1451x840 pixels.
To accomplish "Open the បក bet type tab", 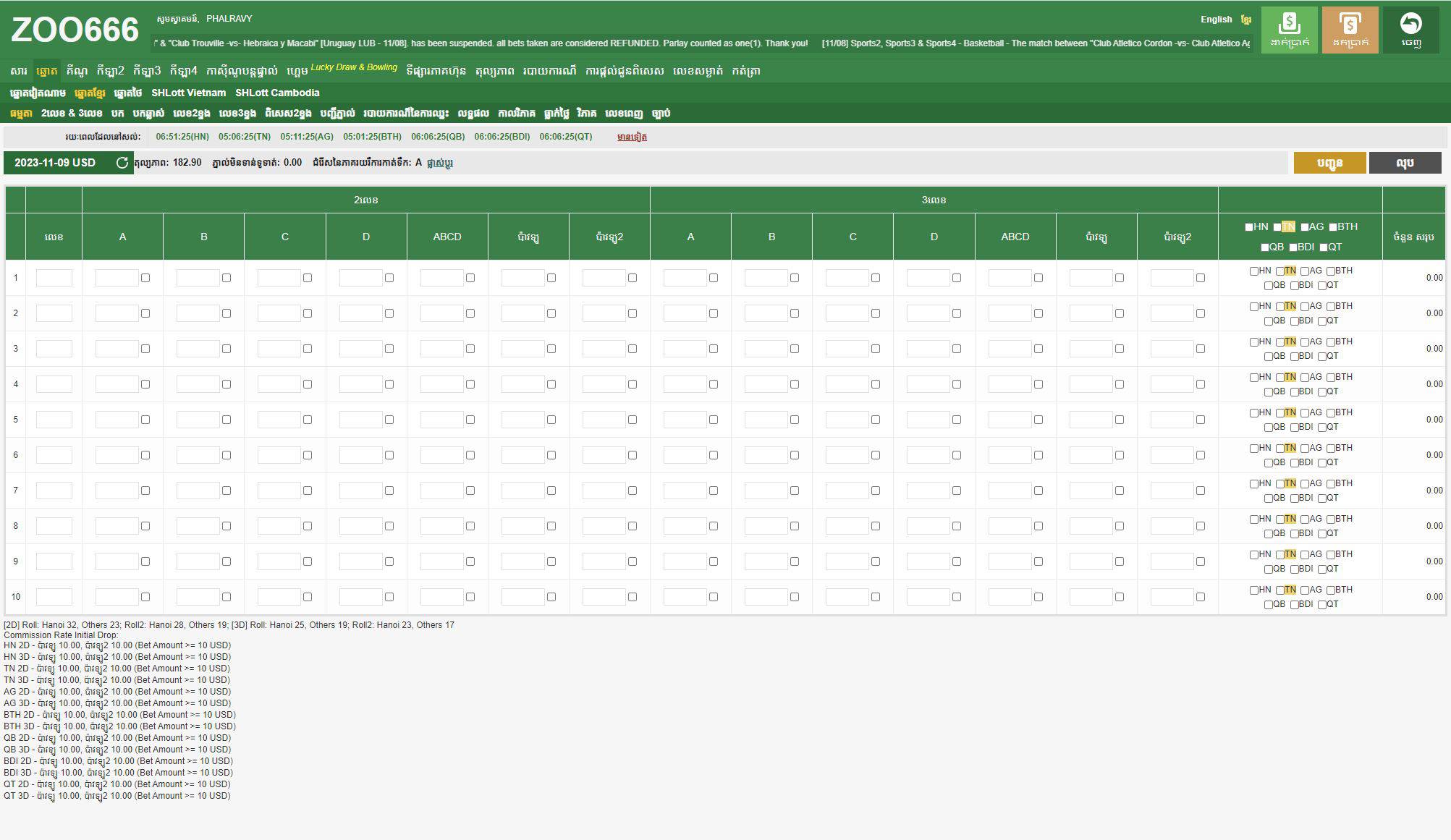I will click(x=117, y=114).
